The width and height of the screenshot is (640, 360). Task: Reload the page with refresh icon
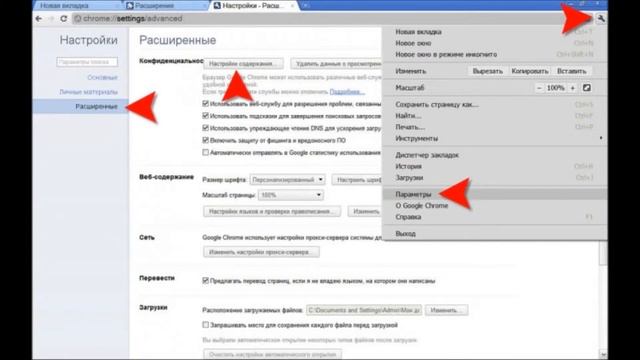[63, 18]
